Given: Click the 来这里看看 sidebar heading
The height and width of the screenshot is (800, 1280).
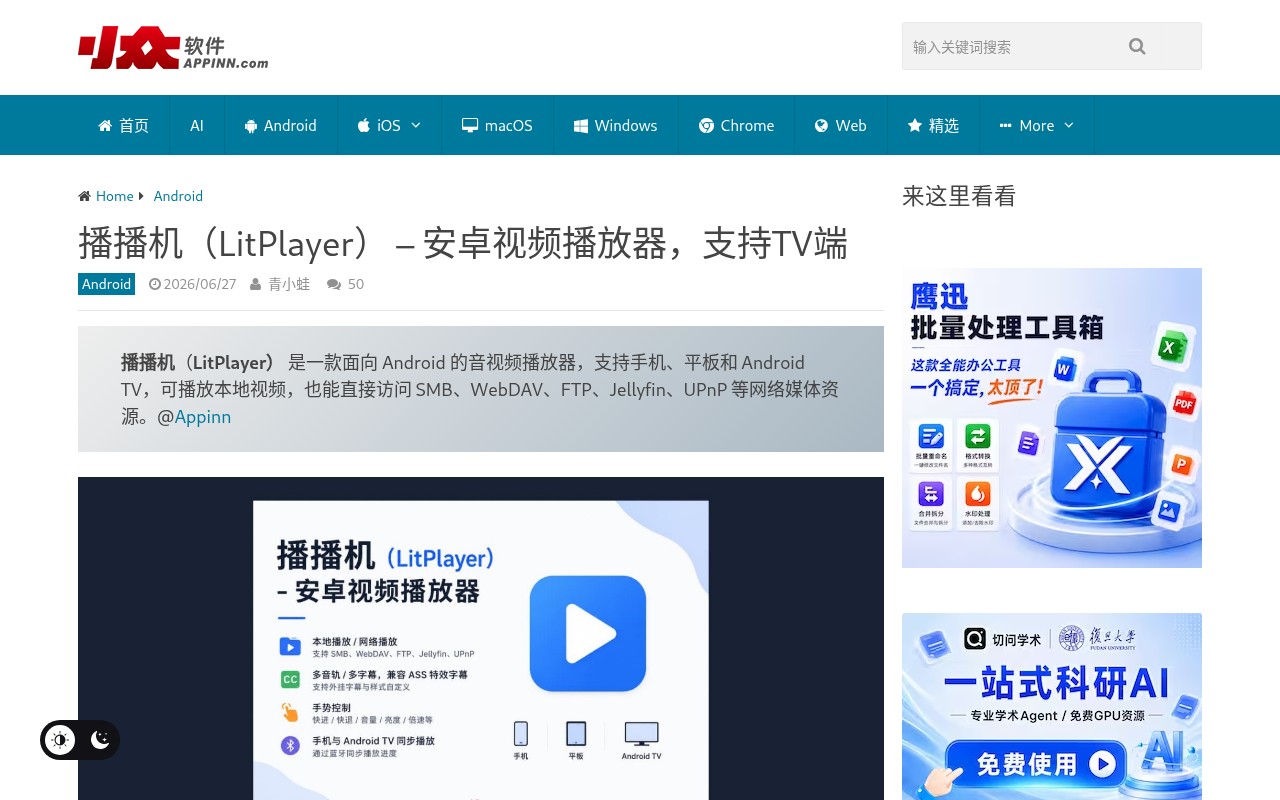Looking at the screenshot, I should coord(959,196).
